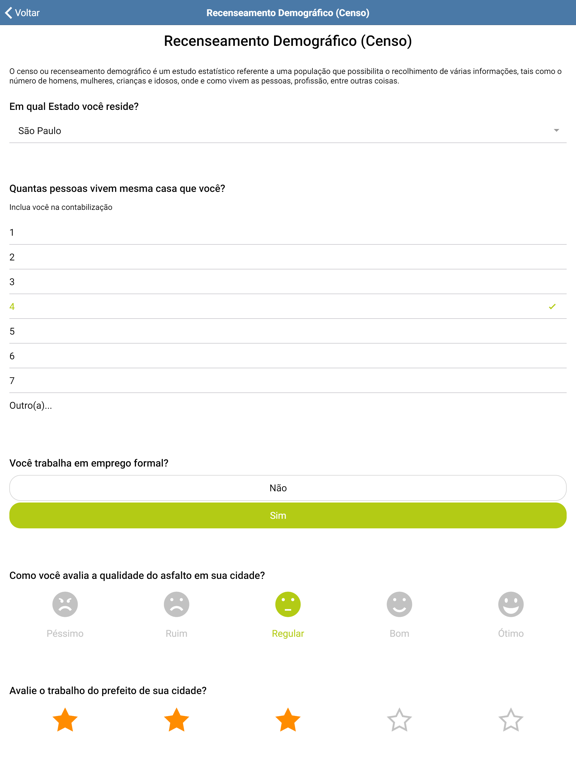The width and height of the screenshot is (576, 768).
Task: Pick the Bom smiling face icon
Action: pyautogui.click(x=399, y=604)
